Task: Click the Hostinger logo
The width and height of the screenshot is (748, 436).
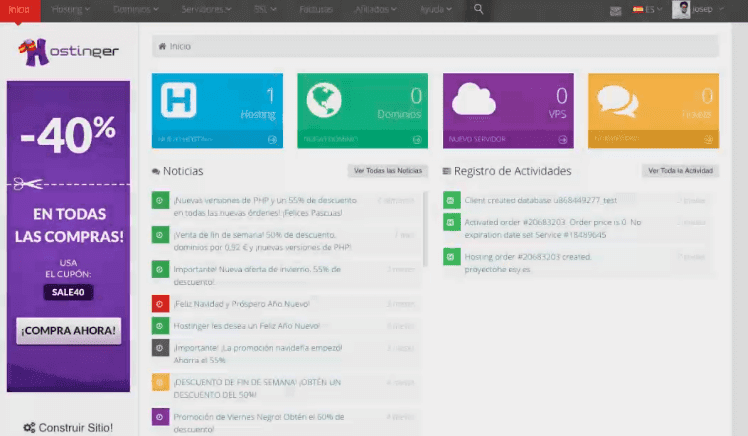Action: coord(68,52)
